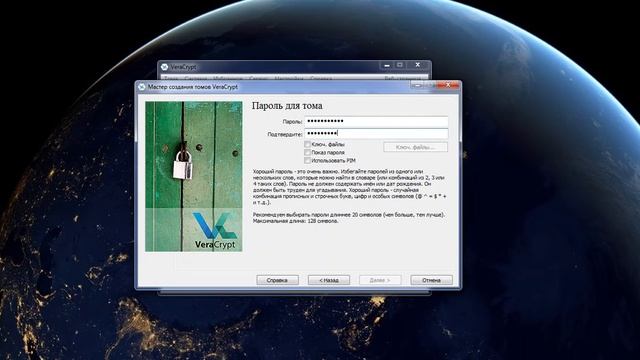Click into the 'Подтвердите' confirmation field
The height and width of the screenshot is (360, 640).
376,133
